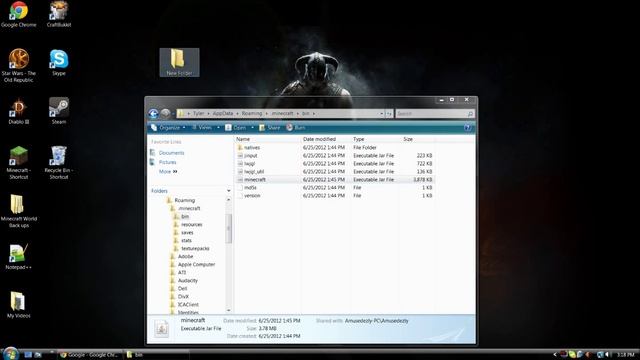The image size is (640, 360).
Task: Select saves folder in the tree
Action: (187, 232)
